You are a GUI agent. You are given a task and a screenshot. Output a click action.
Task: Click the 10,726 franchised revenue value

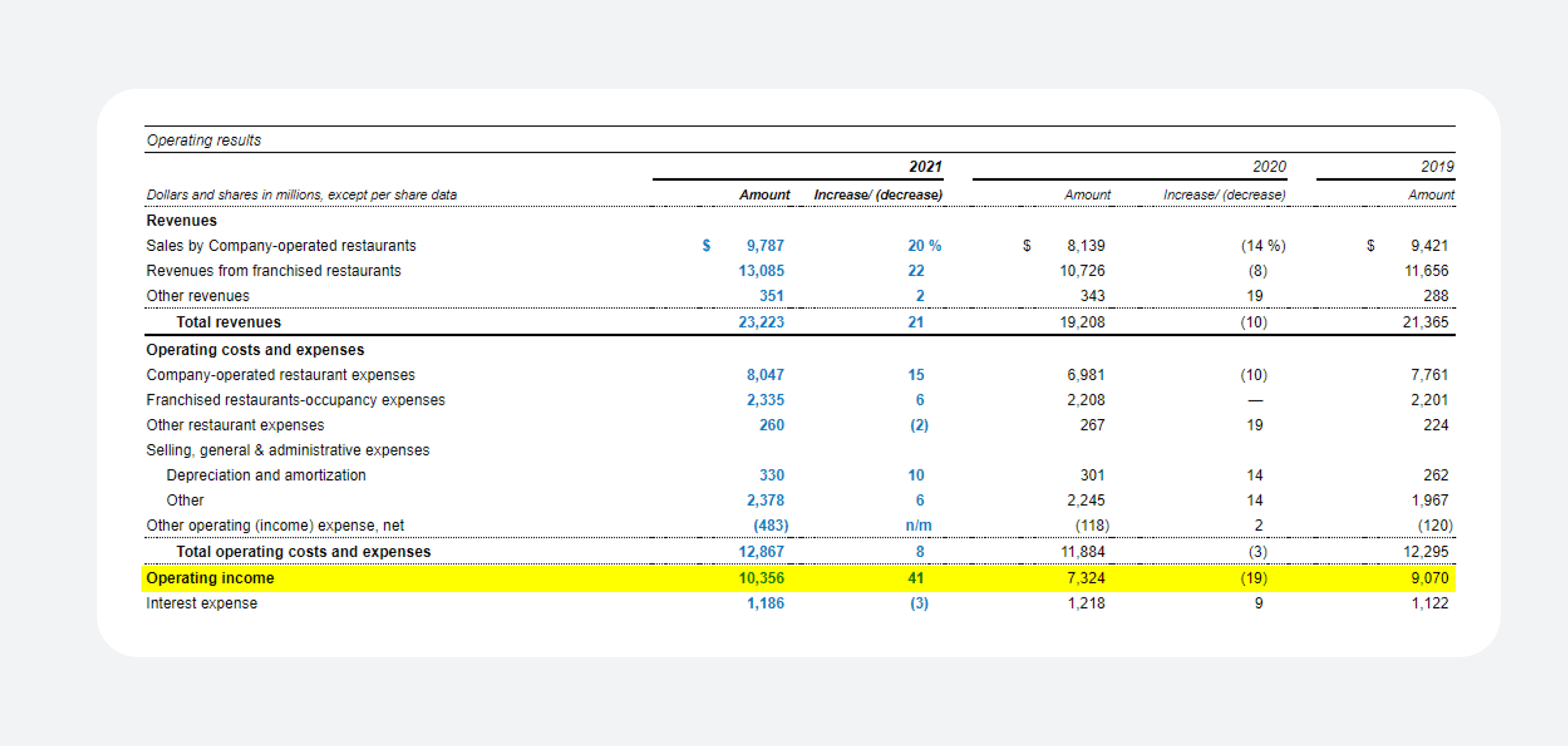[x=1082, y=270]
